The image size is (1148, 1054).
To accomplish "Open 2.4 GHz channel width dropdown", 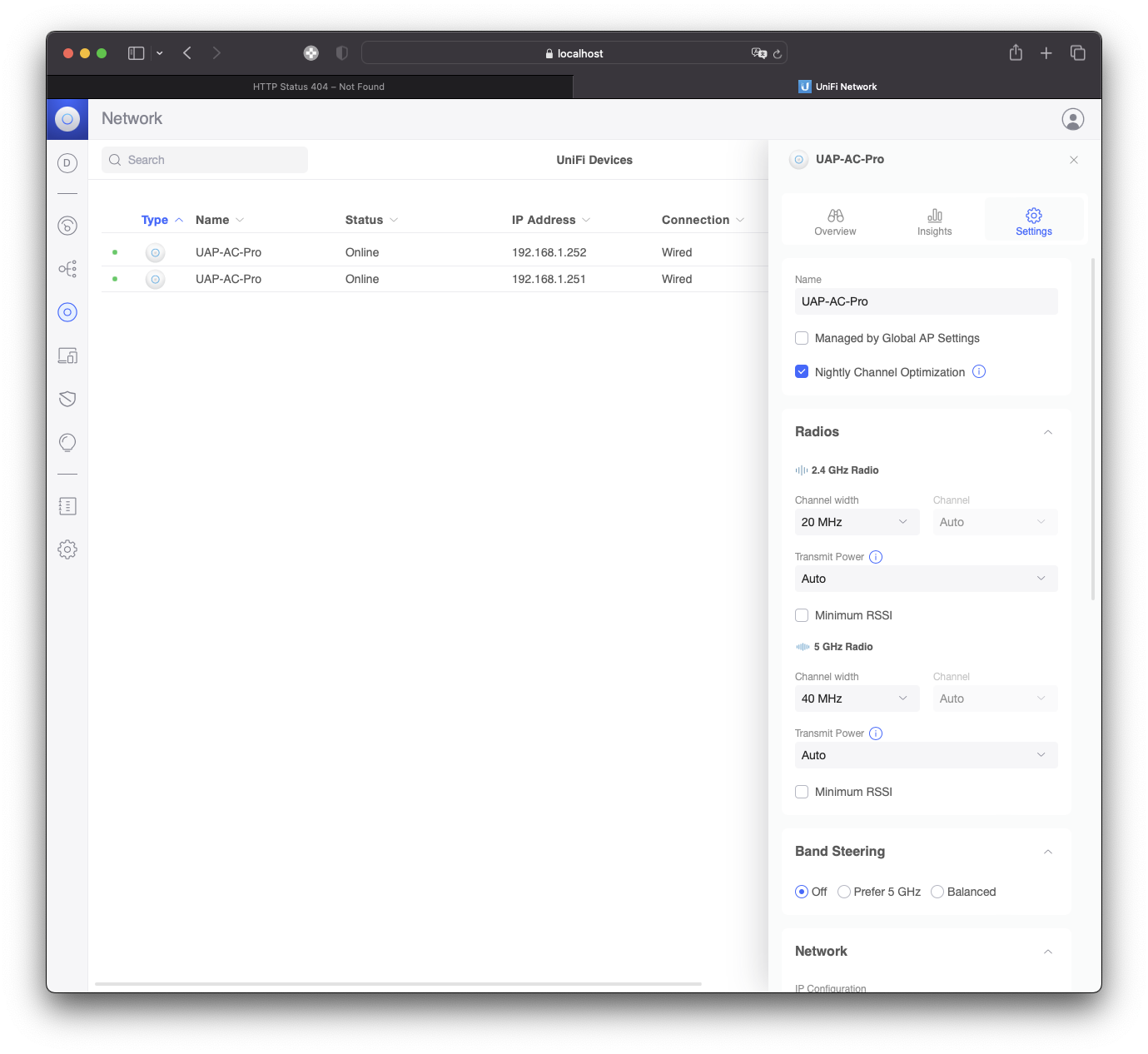I will [857, 522].
